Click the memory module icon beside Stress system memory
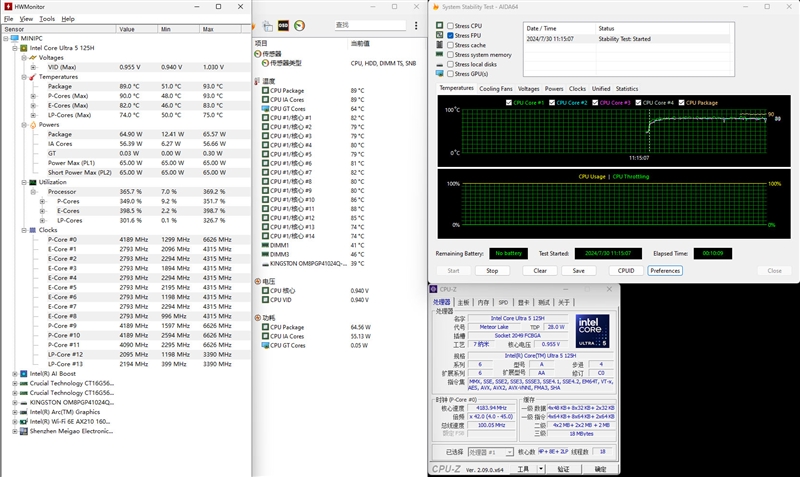 439,55
